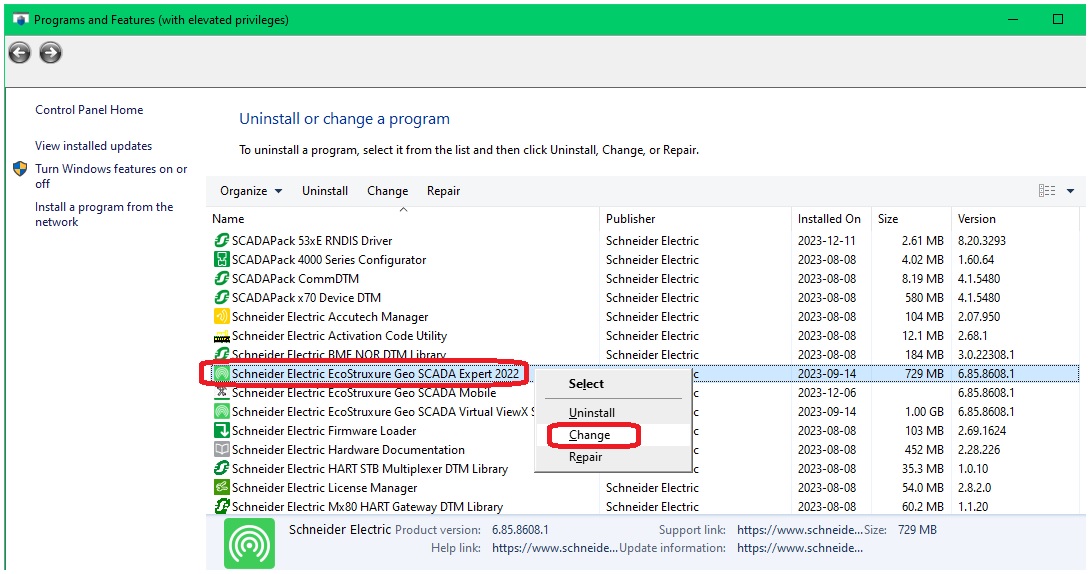Click the Forward navigation arrow
This screenshot has width=1091, height=574.
(x=50, y=53)
